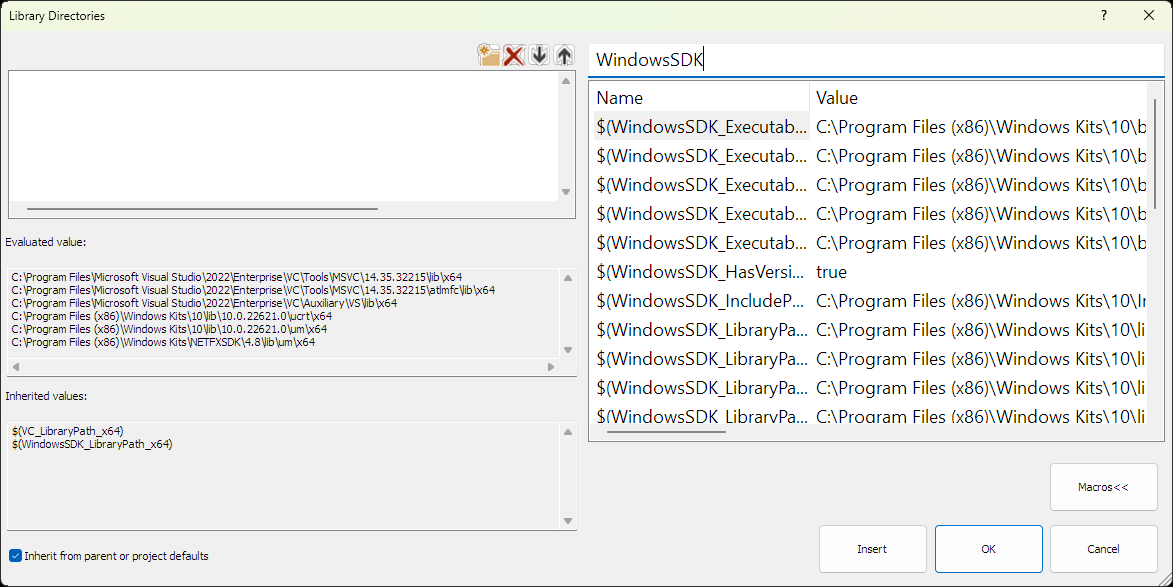Collapse the macros panel with Macros<< button
Screen dimensions: 1173x587
pos(1103,487)
